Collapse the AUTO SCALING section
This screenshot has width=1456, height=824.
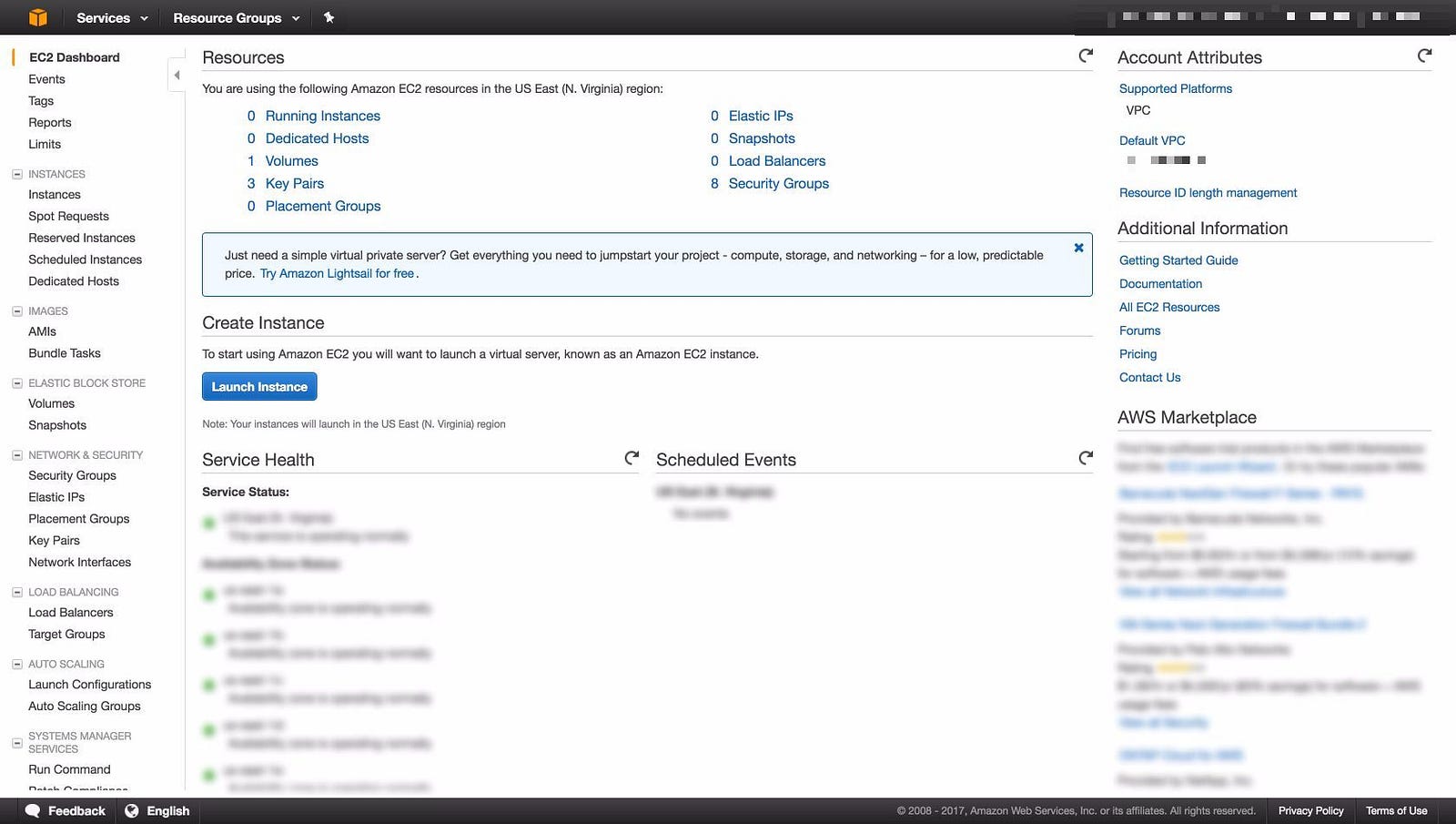coord(16,664)
